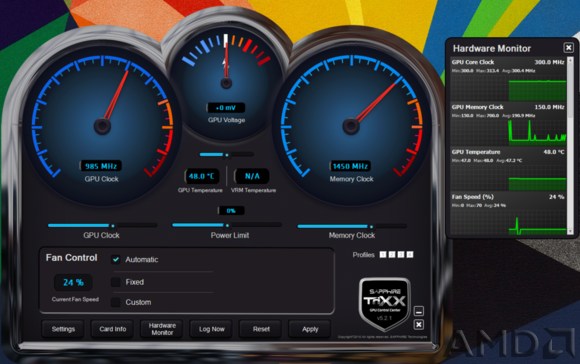
Task: Close the Hardware Monitor panel
Action: [x=569, y=47]
